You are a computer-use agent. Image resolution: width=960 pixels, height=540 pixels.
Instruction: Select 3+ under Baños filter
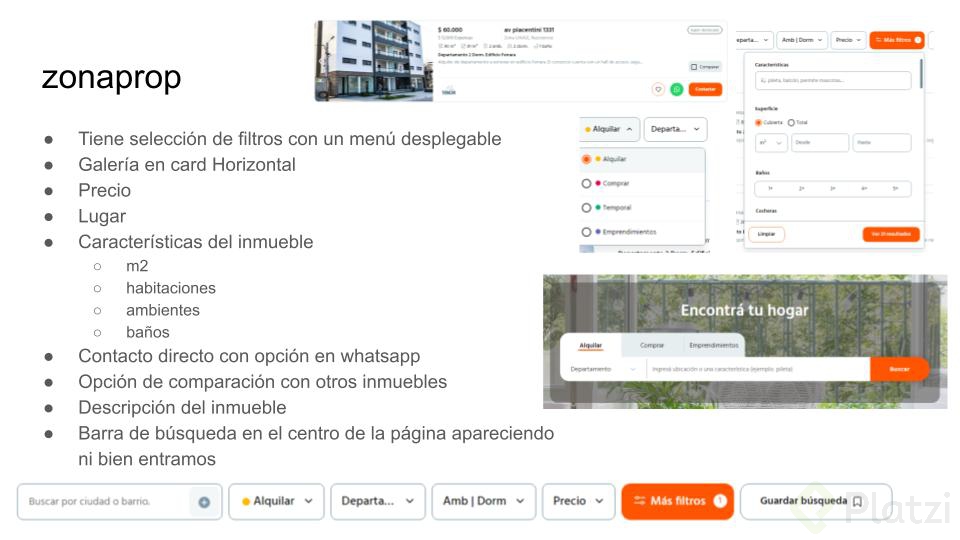[833, 189]
